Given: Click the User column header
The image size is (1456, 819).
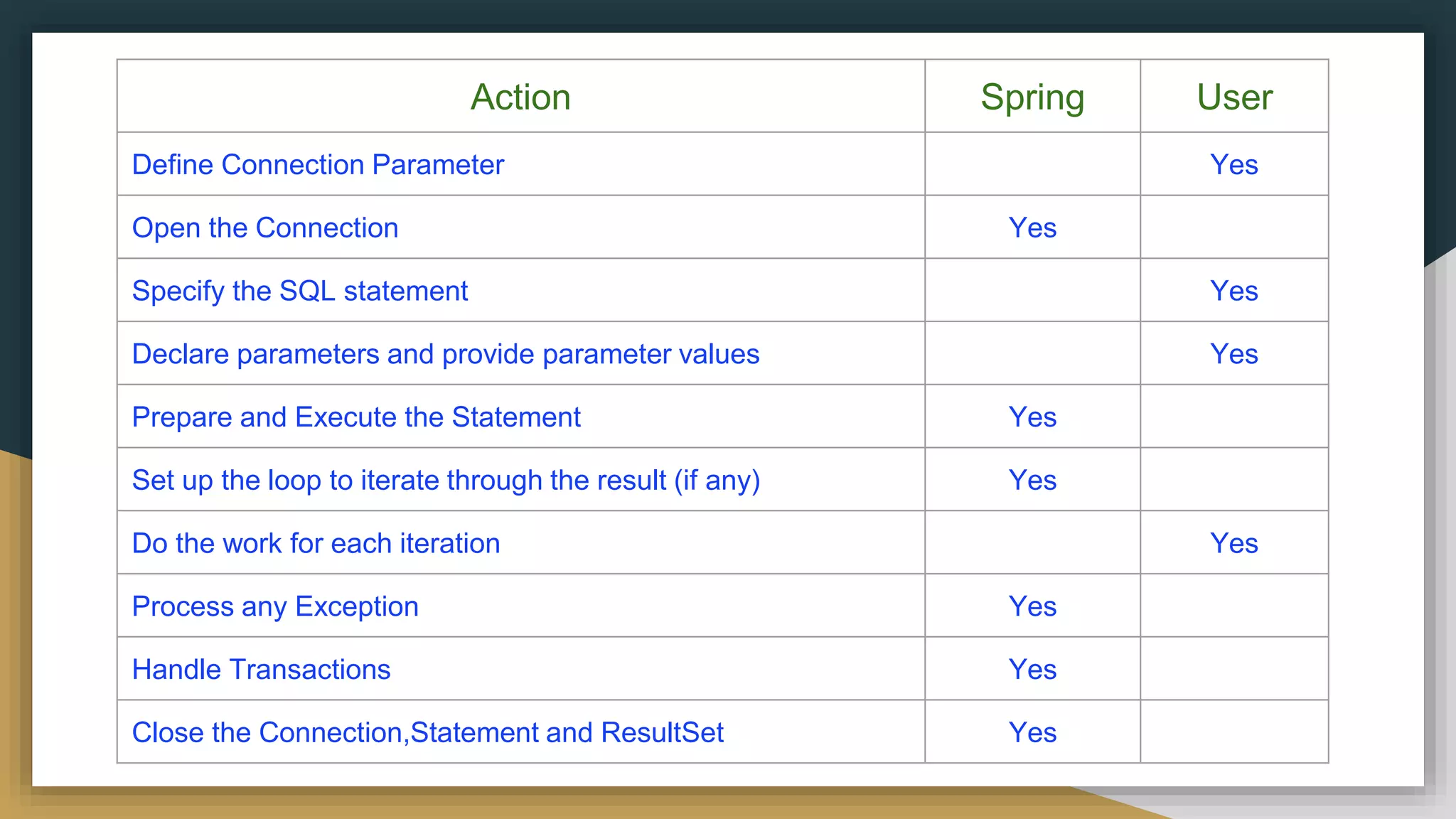Looking at the screenshot, I should [x=1234, y=97].
